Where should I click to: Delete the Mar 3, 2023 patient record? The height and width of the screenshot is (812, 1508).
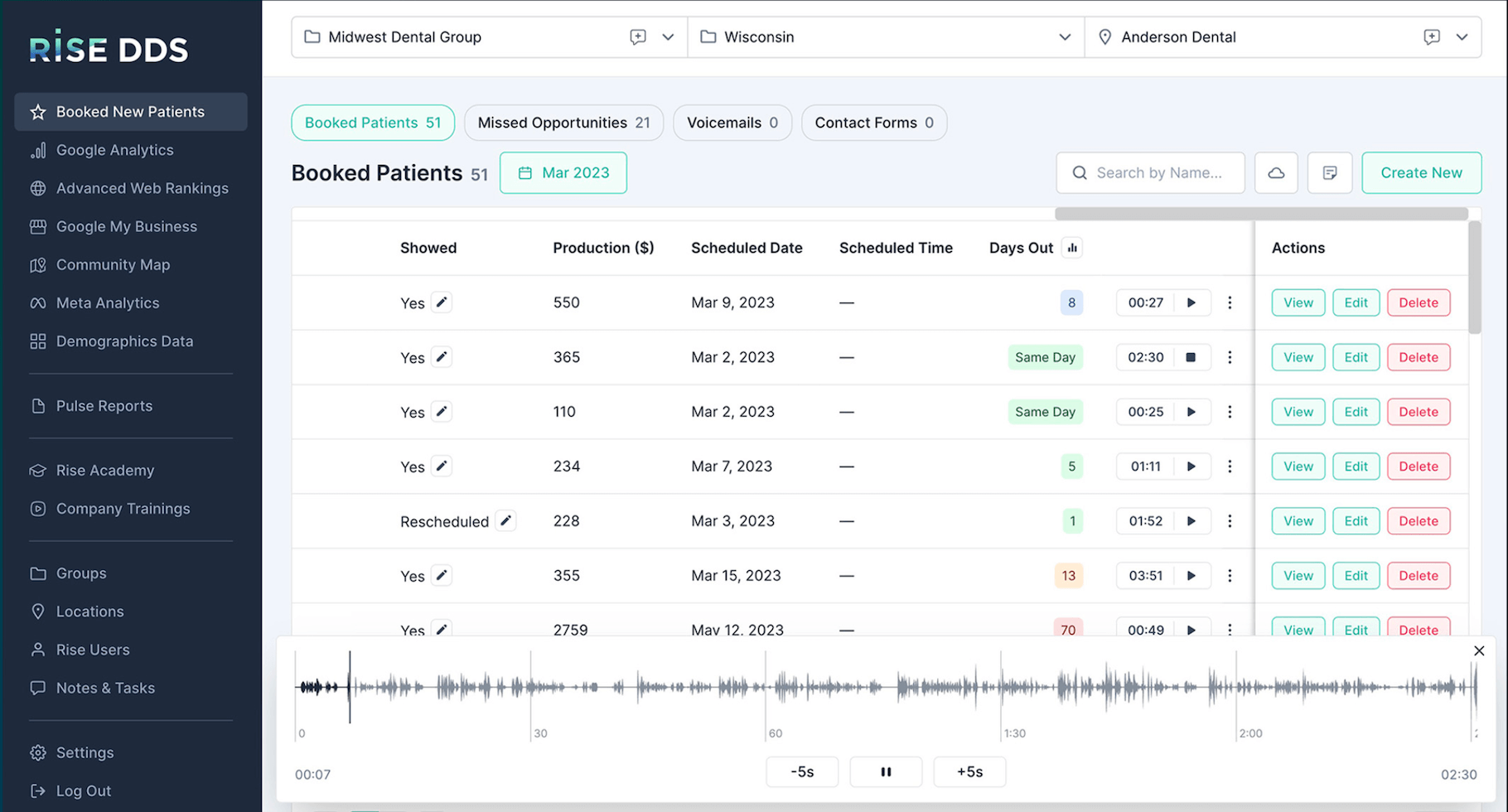click(x=1419, y=521)
